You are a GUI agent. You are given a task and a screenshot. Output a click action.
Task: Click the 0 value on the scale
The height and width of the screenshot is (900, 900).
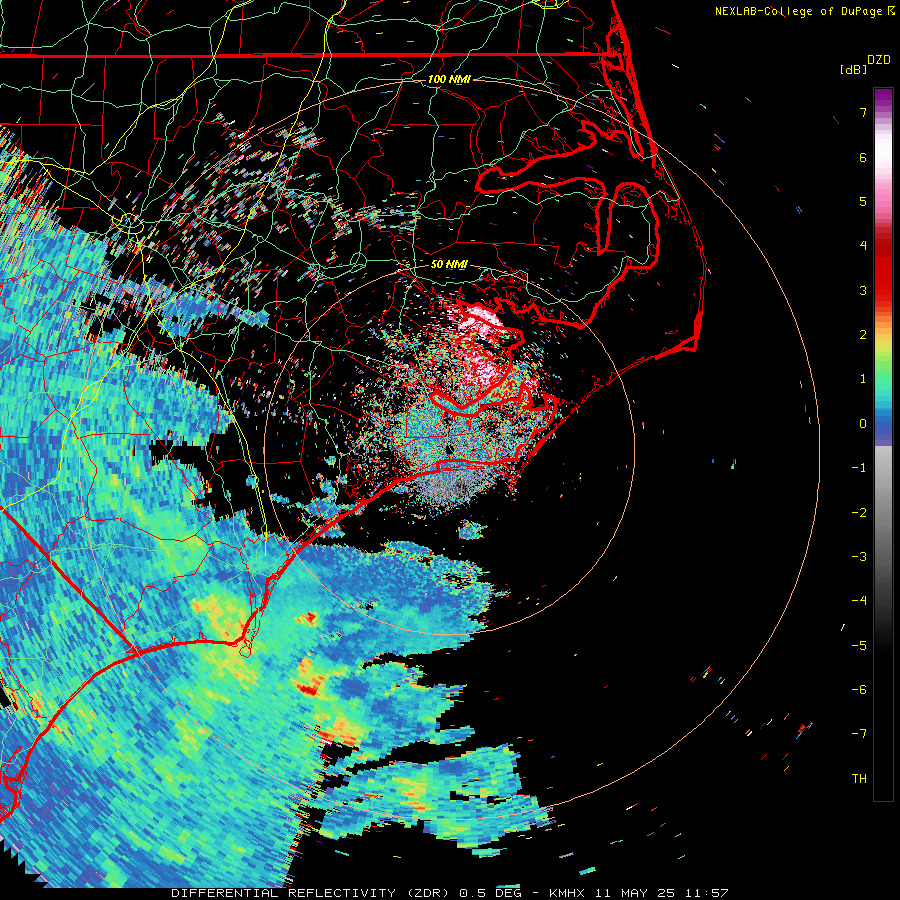point(863,424)
